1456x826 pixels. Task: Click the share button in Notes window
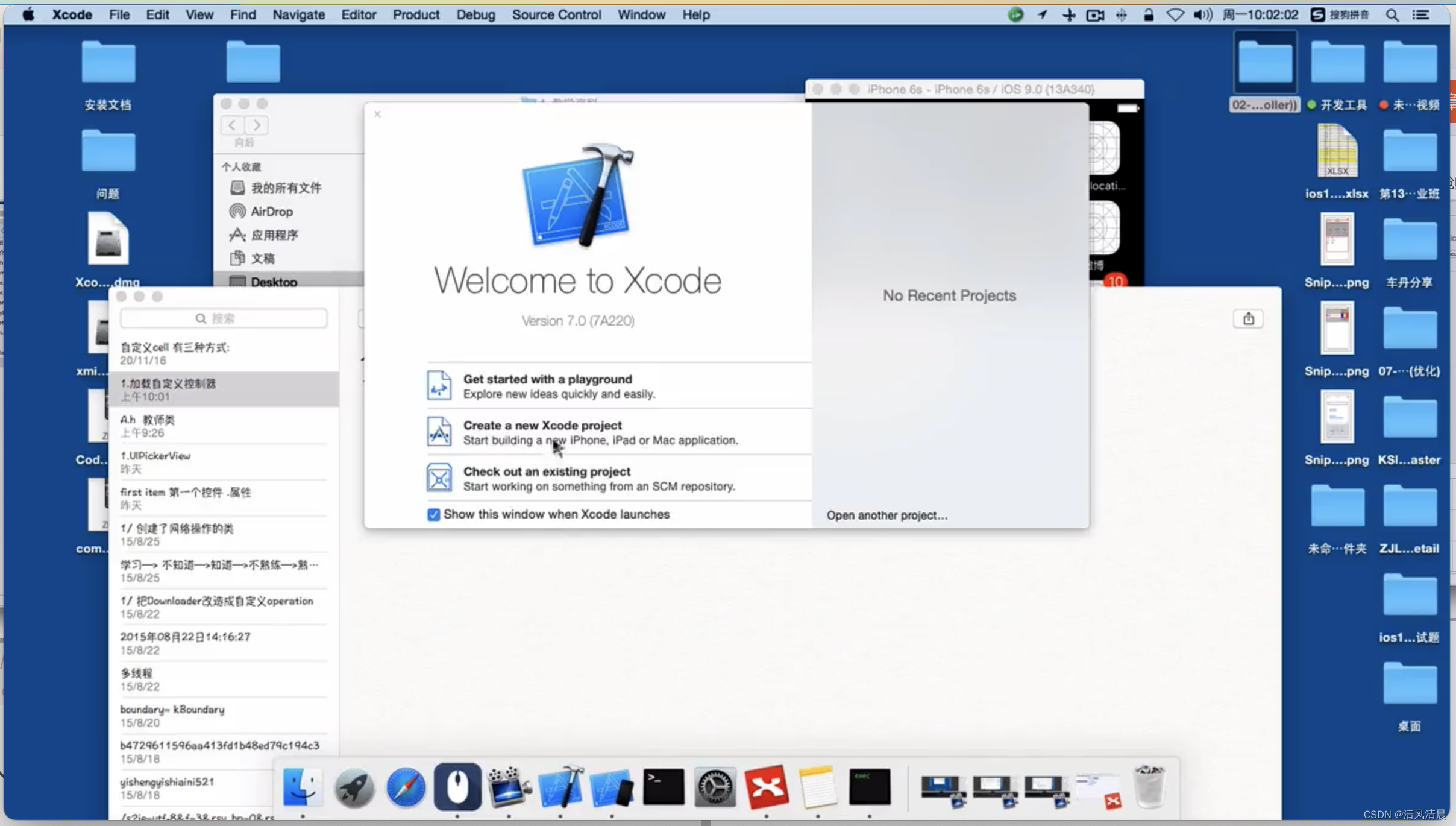coord(1248,318)
